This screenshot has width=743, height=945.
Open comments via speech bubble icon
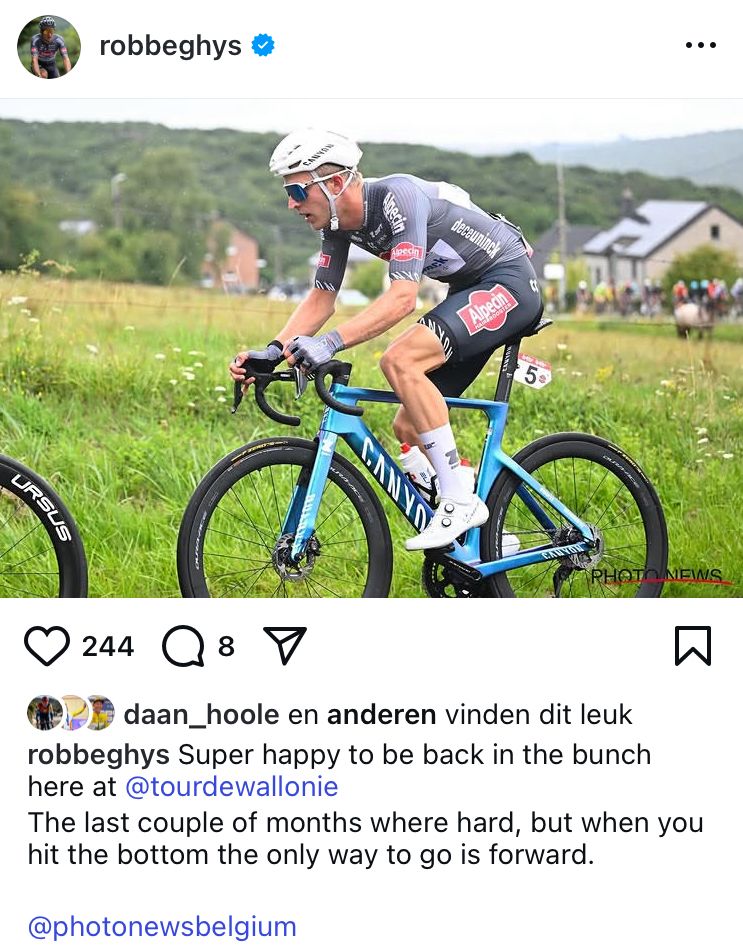pyautogui.click(x=183, y=646)
